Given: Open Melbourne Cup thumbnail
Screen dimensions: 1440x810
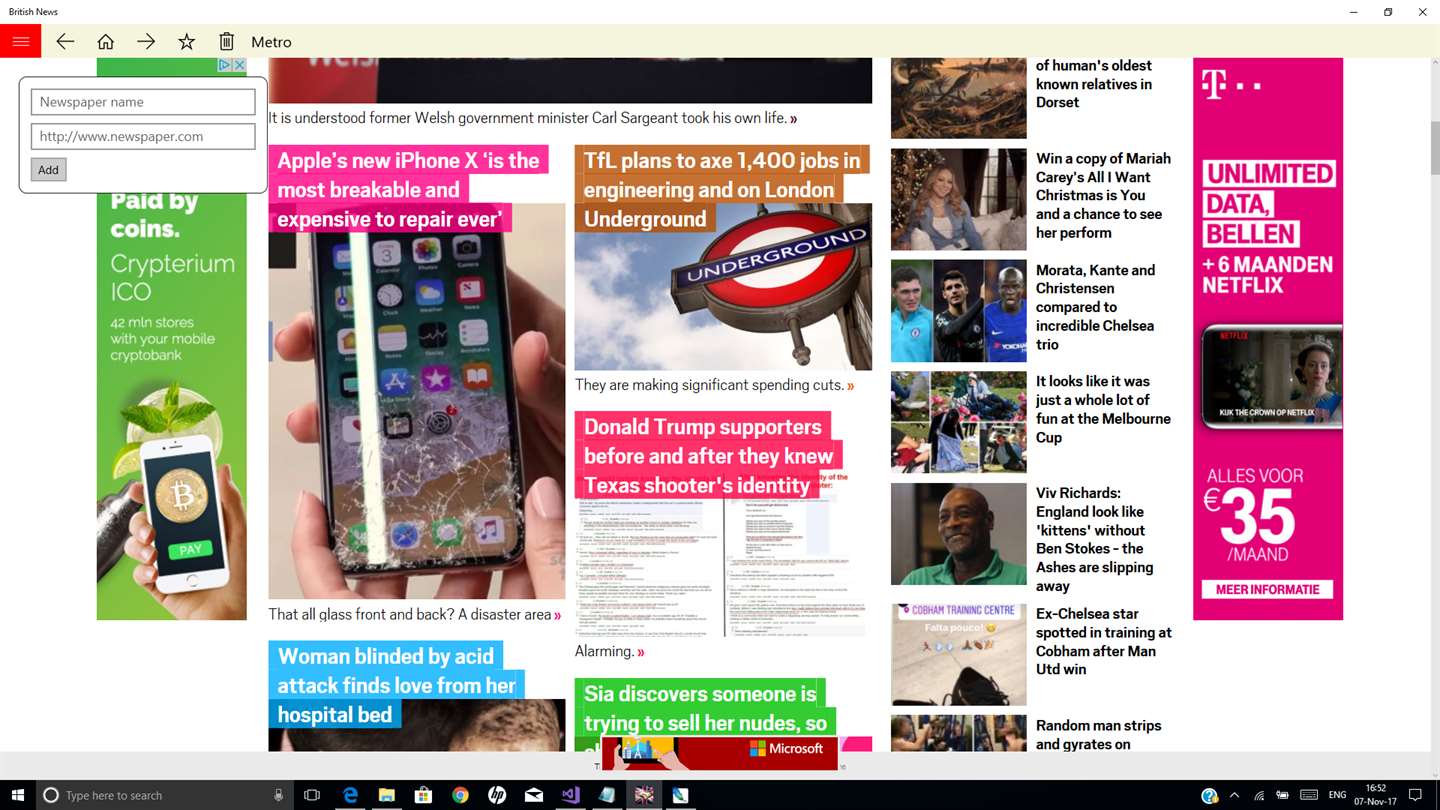Looking at the screenshot, I should click(958, 422).
